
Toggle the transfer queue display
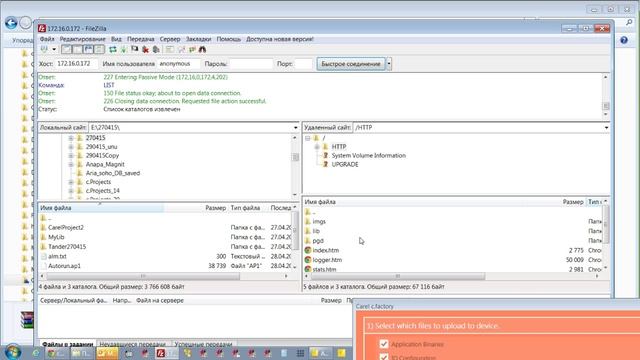tap(99, 49)
